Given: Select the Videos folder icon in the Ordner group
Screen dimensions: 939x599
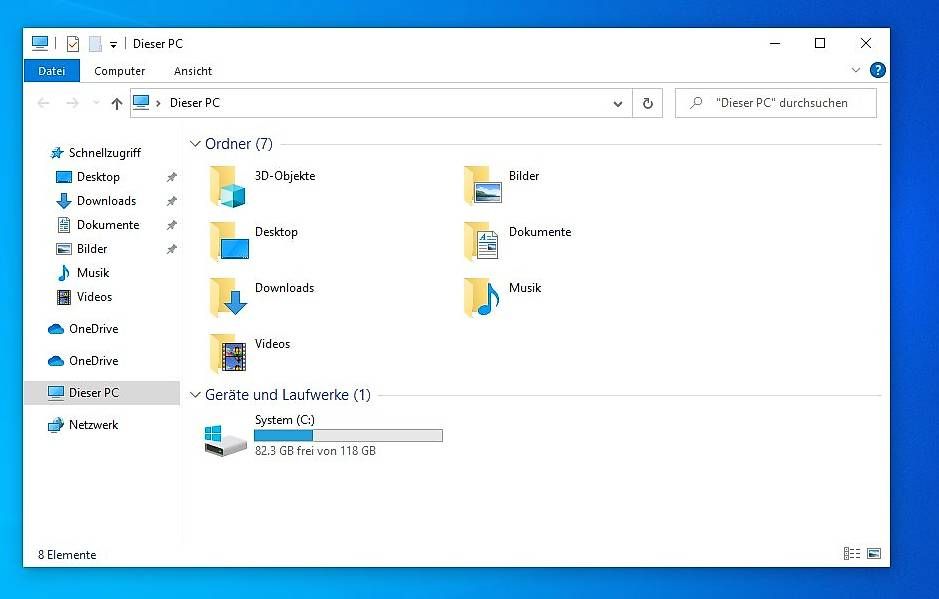Looking at the screenshot, I should coord(228,353).
